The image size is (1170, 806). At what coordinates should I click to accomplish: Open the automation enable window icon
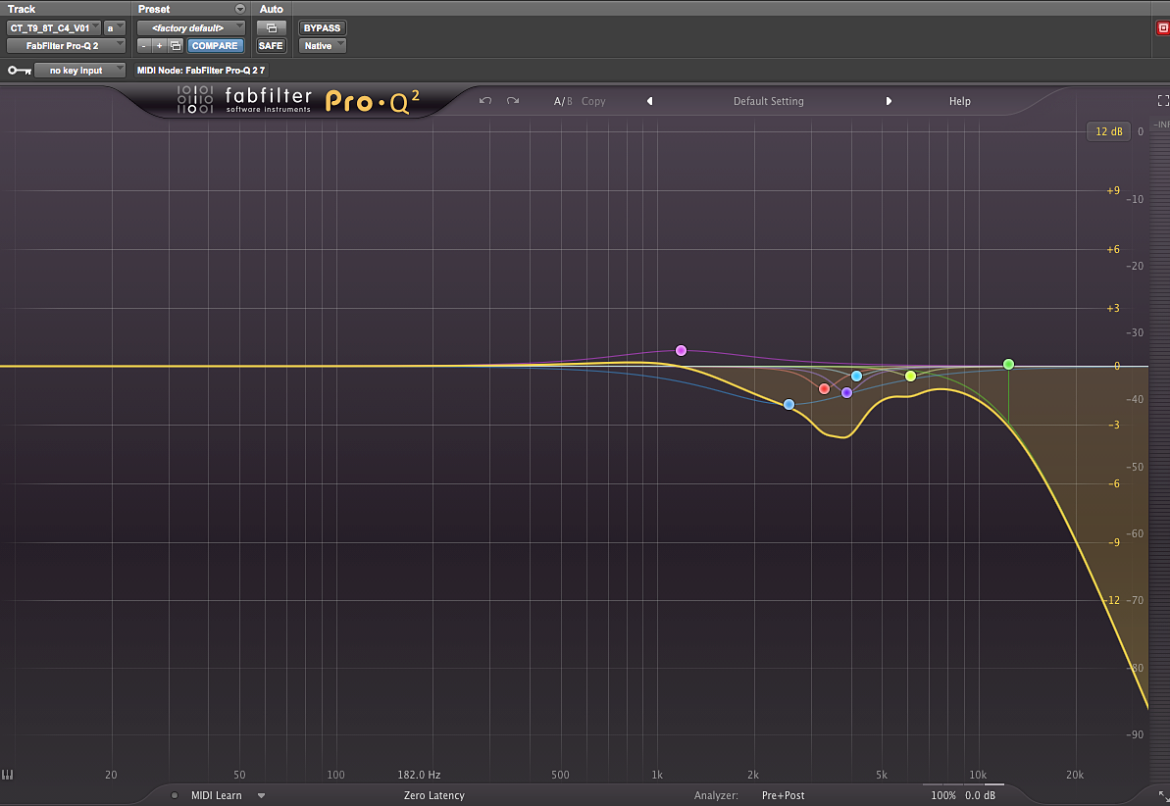271,28
